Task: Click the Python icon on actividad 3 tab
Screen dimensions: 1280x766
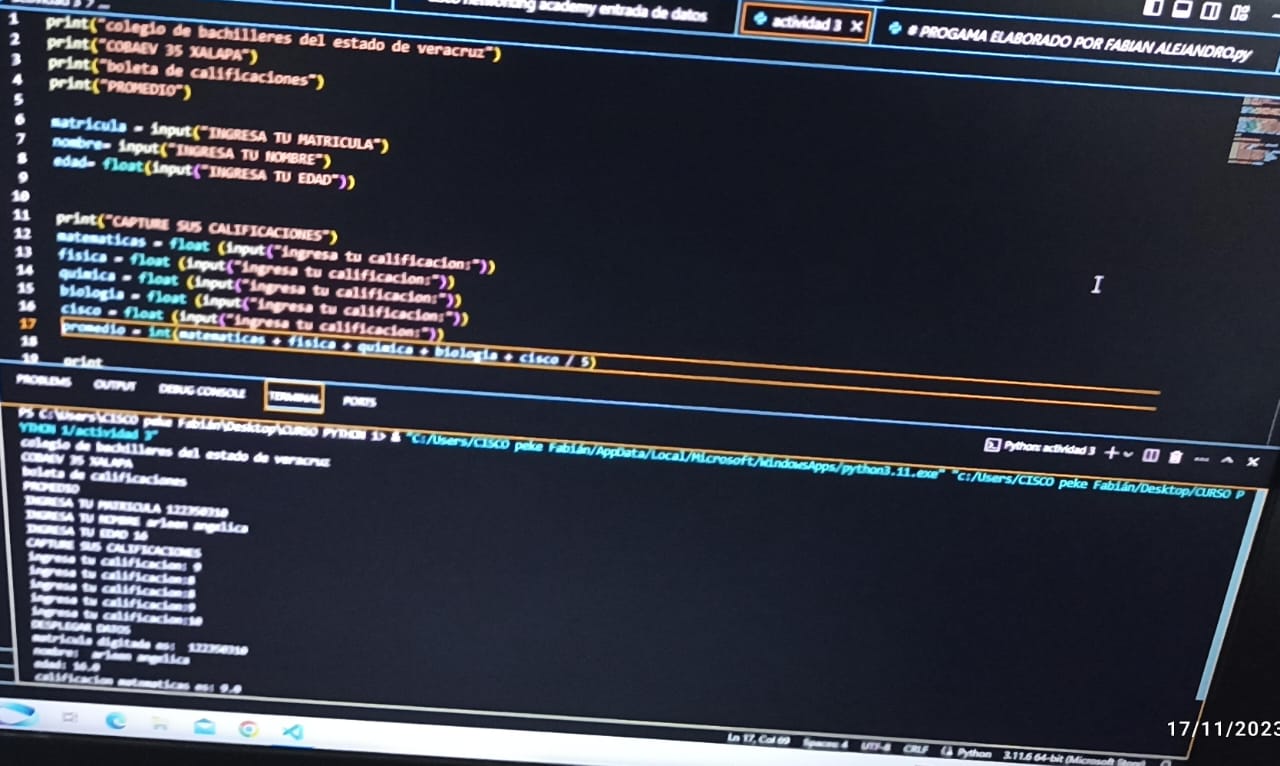Action: click(761, 20)
